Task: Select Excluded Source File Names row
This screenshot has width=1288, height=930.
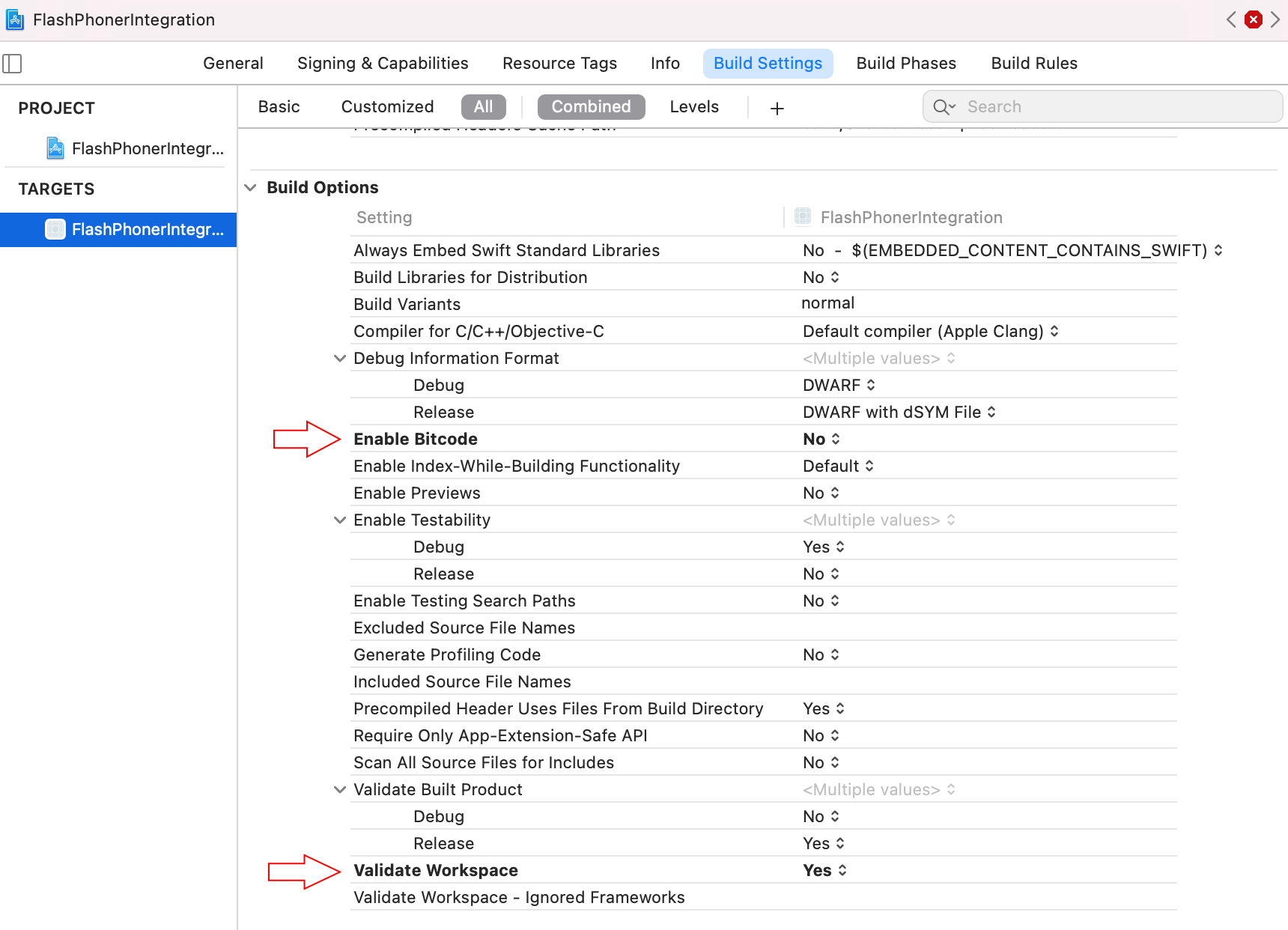Action: click(x=764, y=628)
